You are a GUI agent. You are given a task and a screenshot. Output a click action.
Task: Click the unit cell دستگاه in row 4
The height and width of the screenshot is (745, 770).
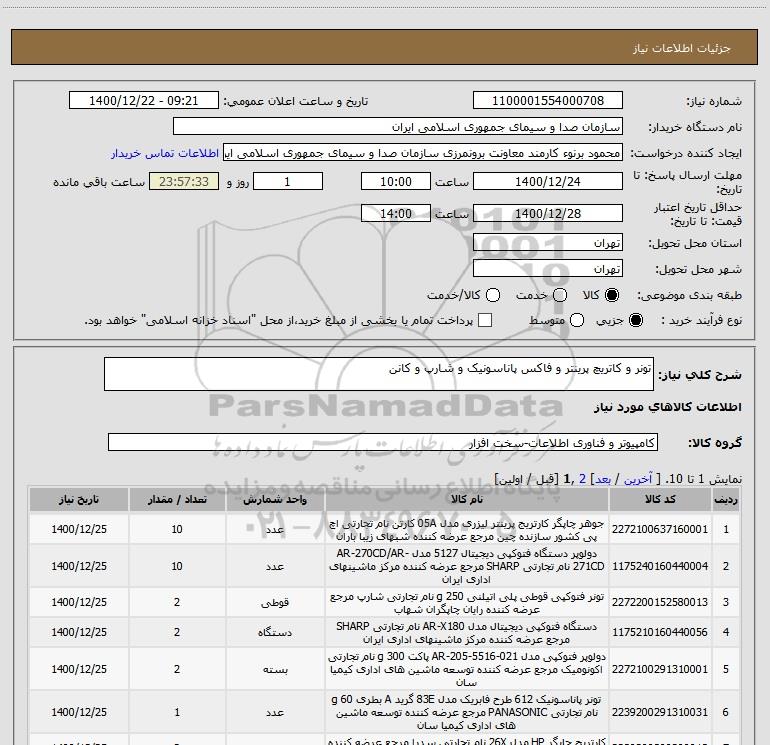pyautogui.click(x=275, y=633)
